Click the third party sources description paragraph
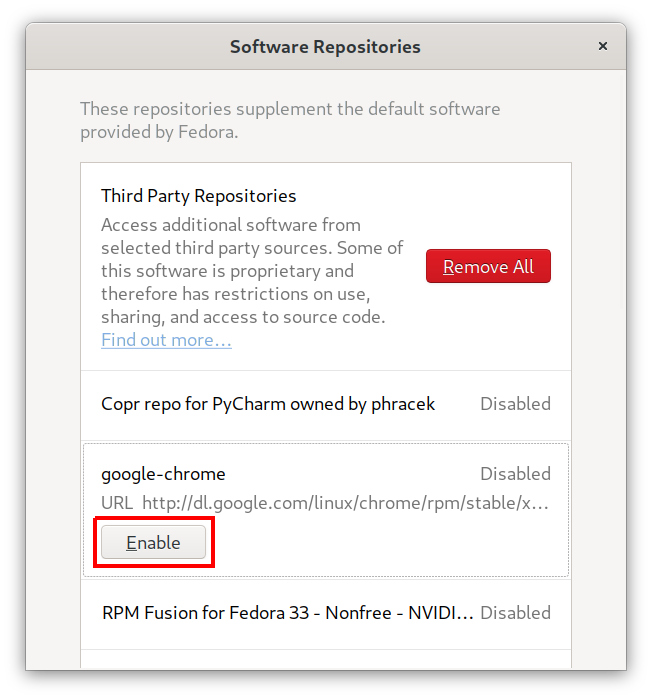This screenshot has width=652, height=699. 252,270
